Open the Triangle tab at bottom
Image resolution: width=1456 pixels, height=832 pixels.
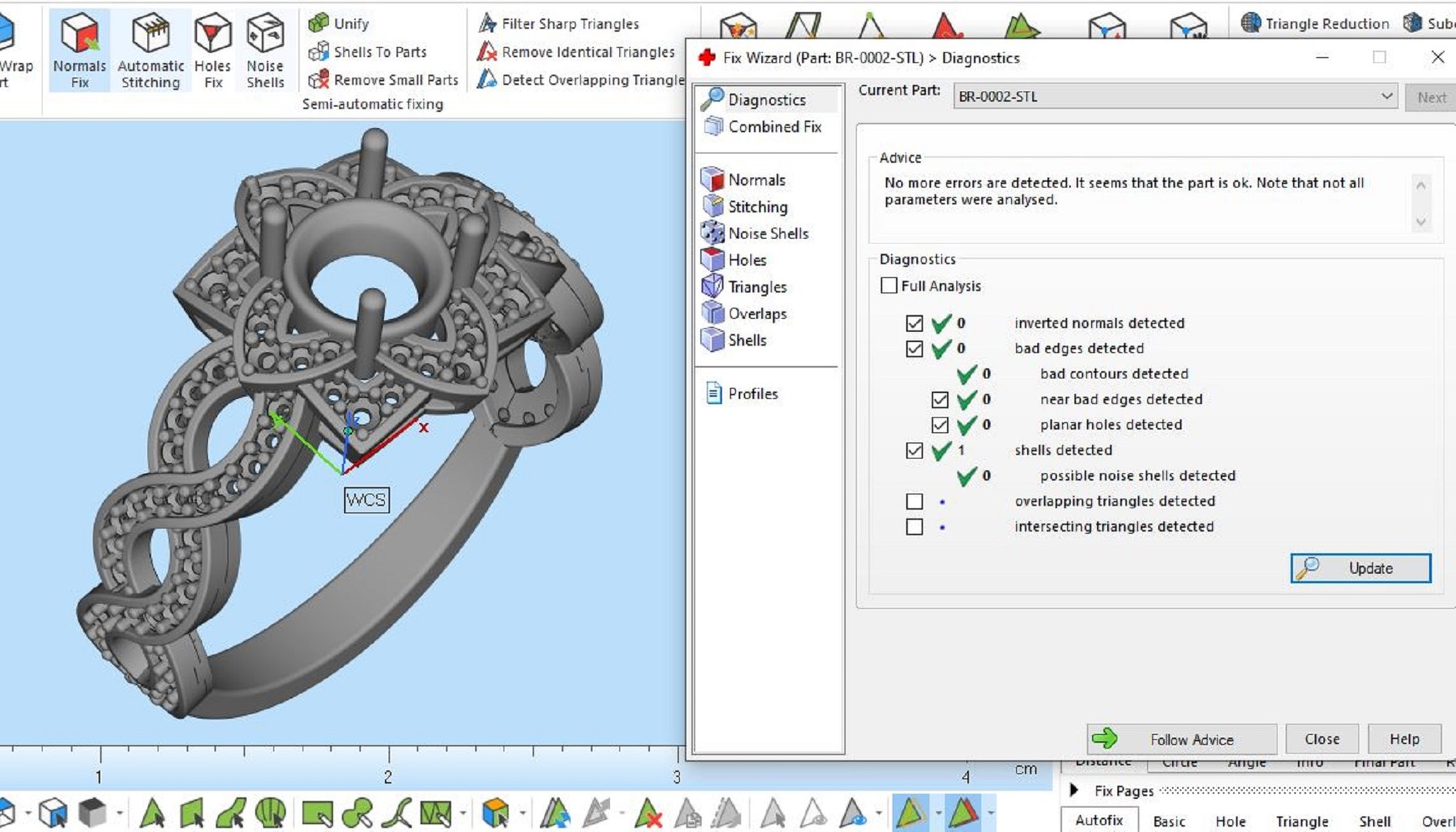click(1302, 821)
